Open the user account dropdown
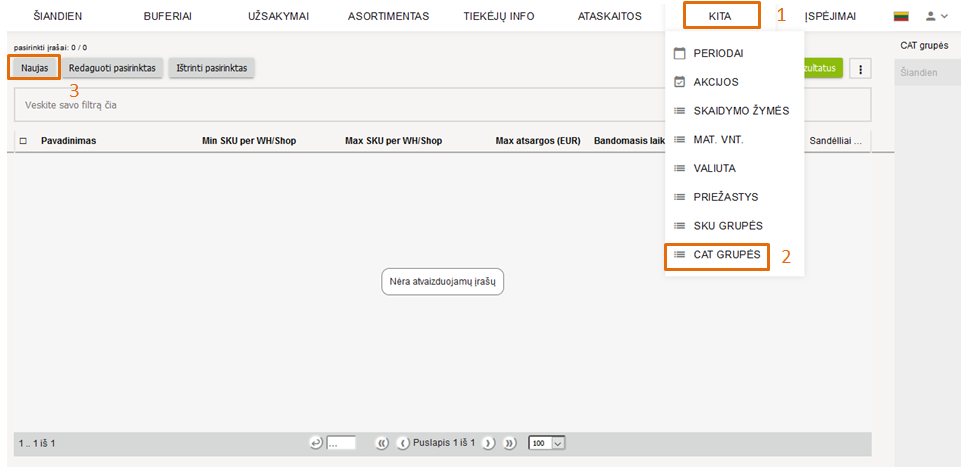Viewport: 961px width, 470px height. pyautogui.click(x=936, y=16)
